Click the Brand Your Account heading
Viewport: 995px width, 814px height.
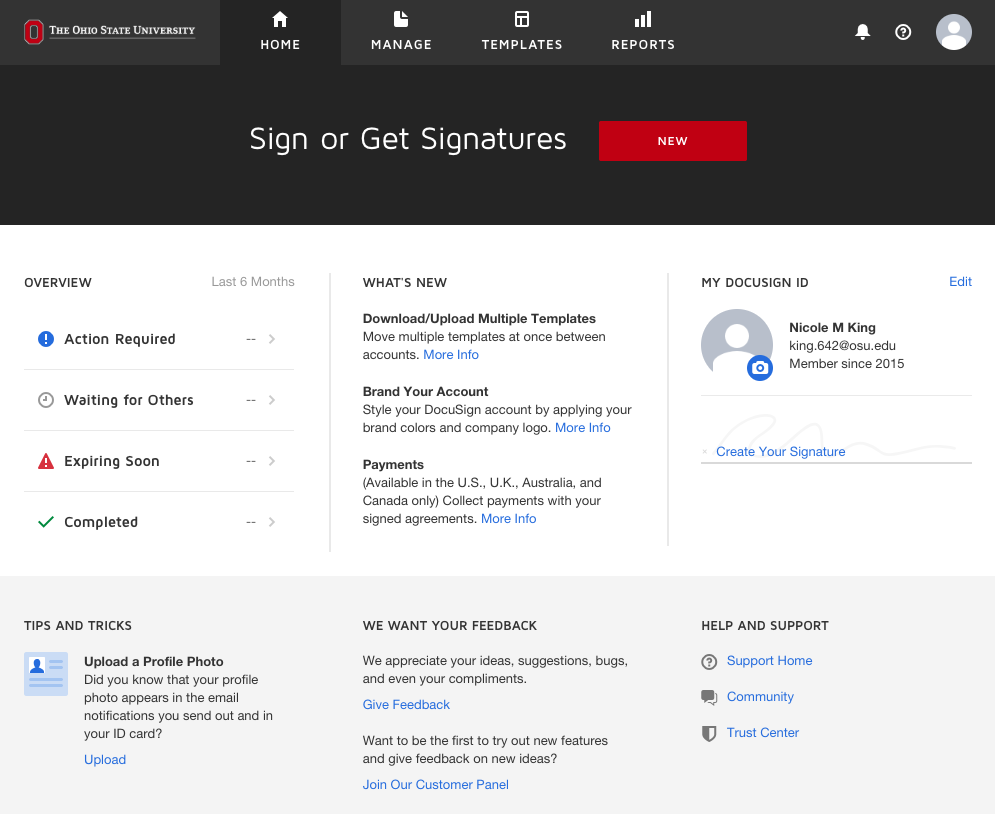click(425, 391)
